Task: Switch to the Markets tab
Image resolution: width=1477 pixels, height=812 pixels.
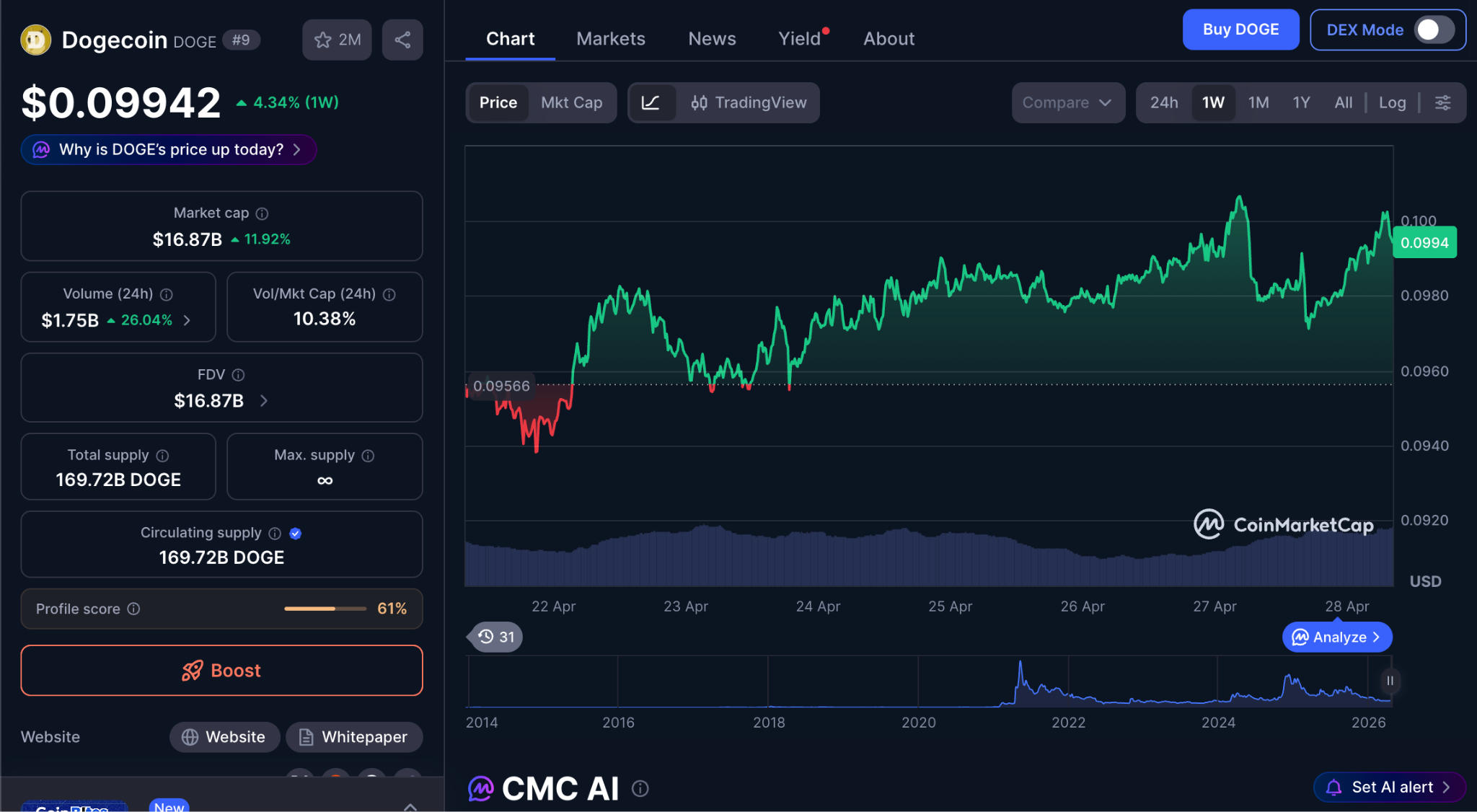Action: (x=610, y=38)
